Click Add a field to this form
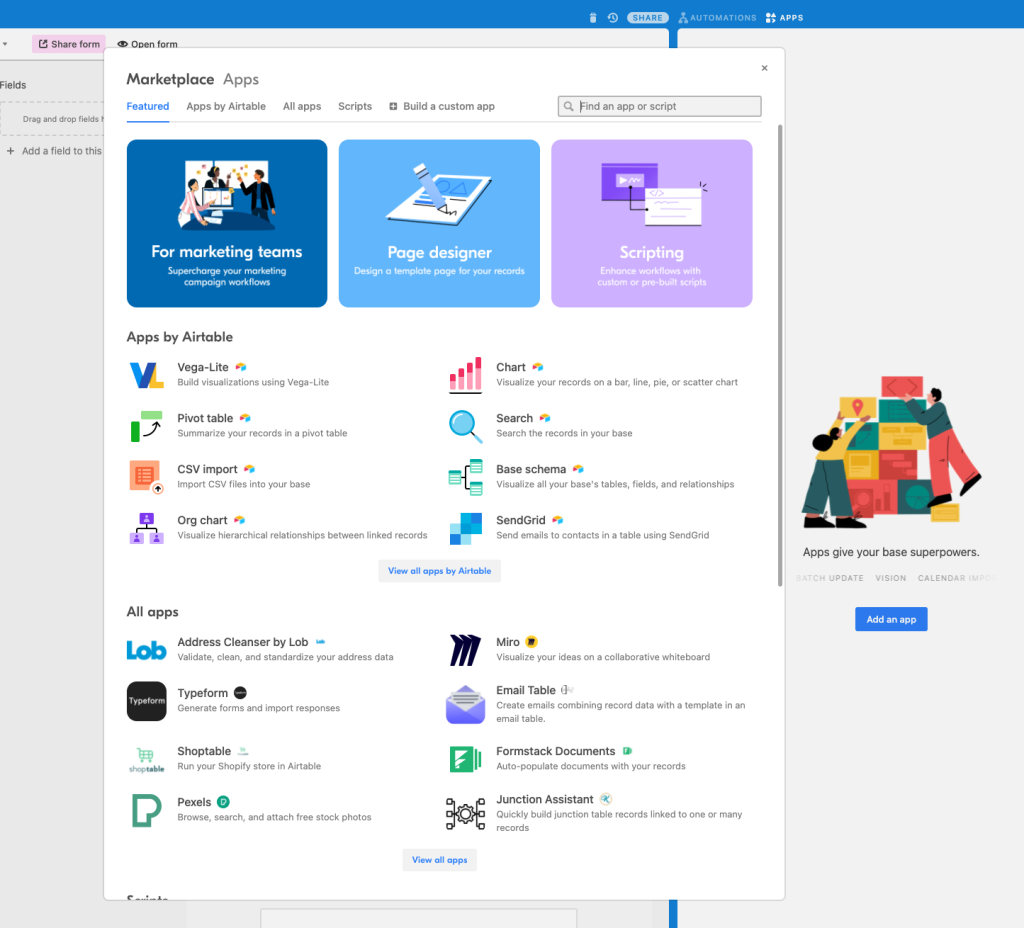 point(55,151)
